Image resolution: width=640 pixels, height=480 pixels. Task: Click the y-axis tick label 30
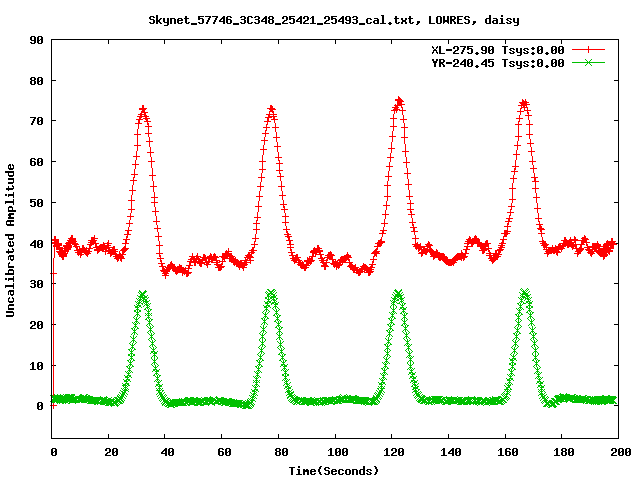pyautogui.click(x=36, y=284)
